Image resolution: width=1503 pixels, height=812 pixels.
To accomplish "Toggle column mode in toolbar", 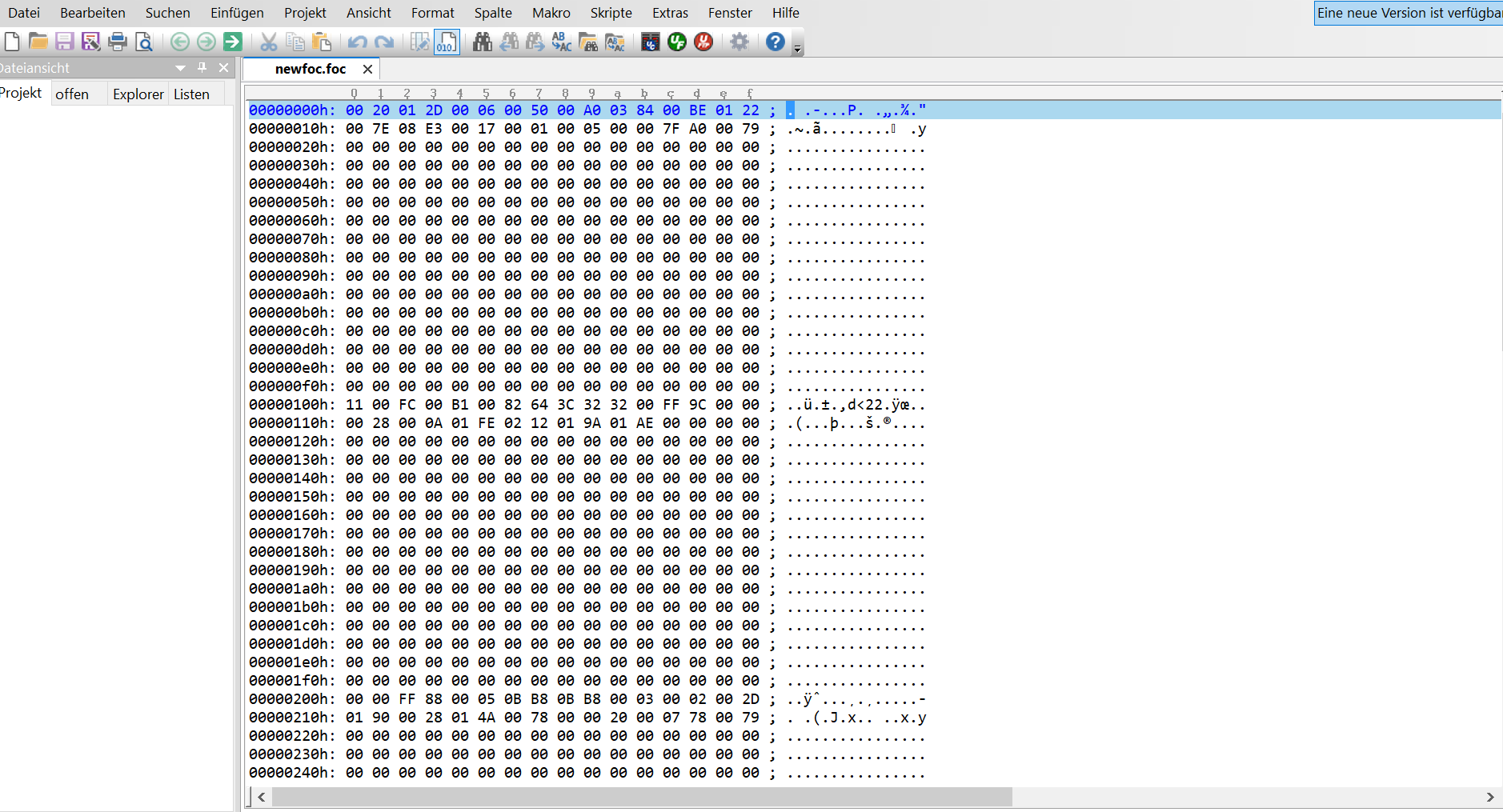I will [x=419, y=42].
